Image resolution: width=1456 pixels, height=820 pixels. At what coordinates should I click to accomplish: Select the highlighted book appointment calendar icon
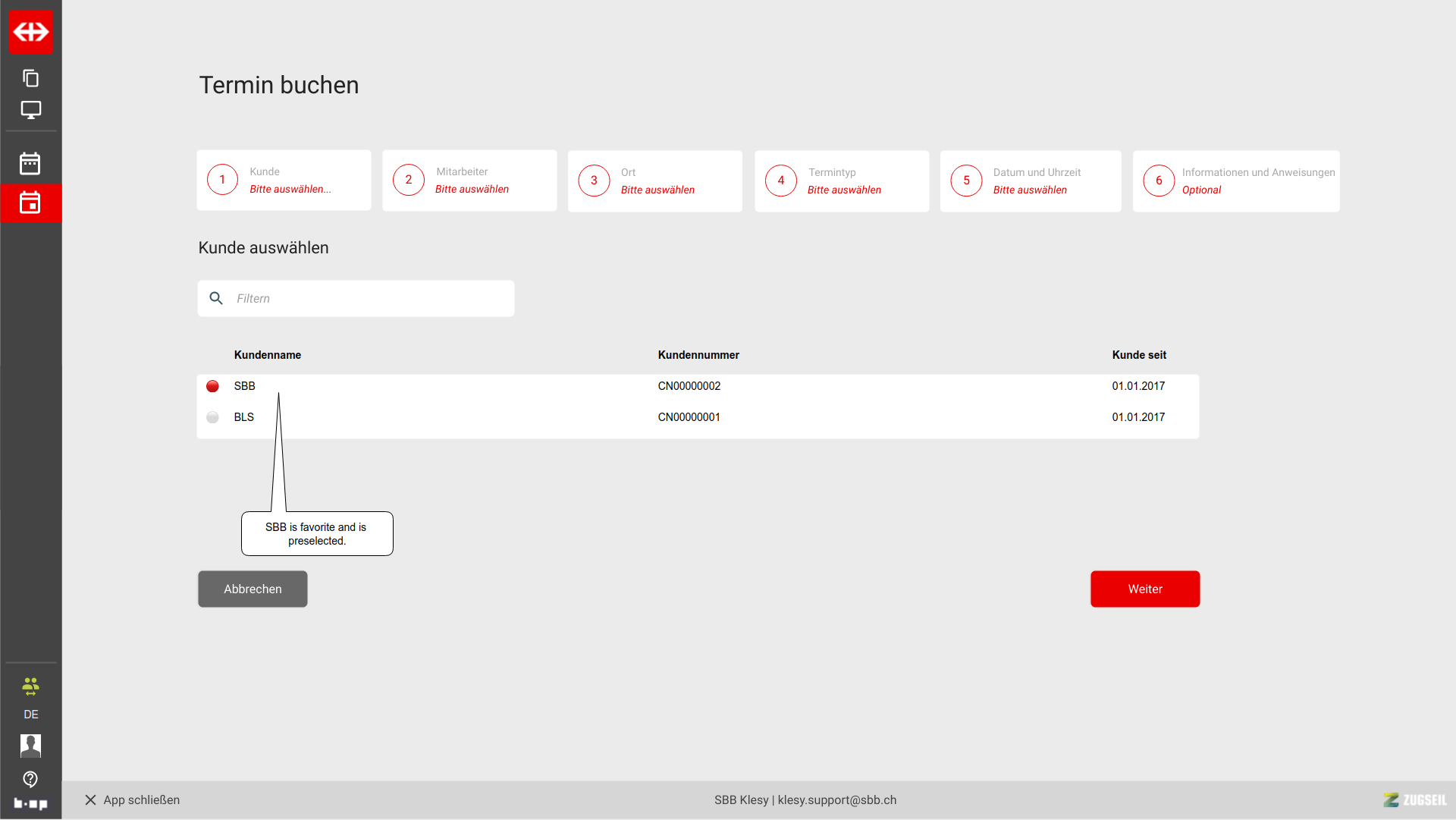tap(30, 203)
